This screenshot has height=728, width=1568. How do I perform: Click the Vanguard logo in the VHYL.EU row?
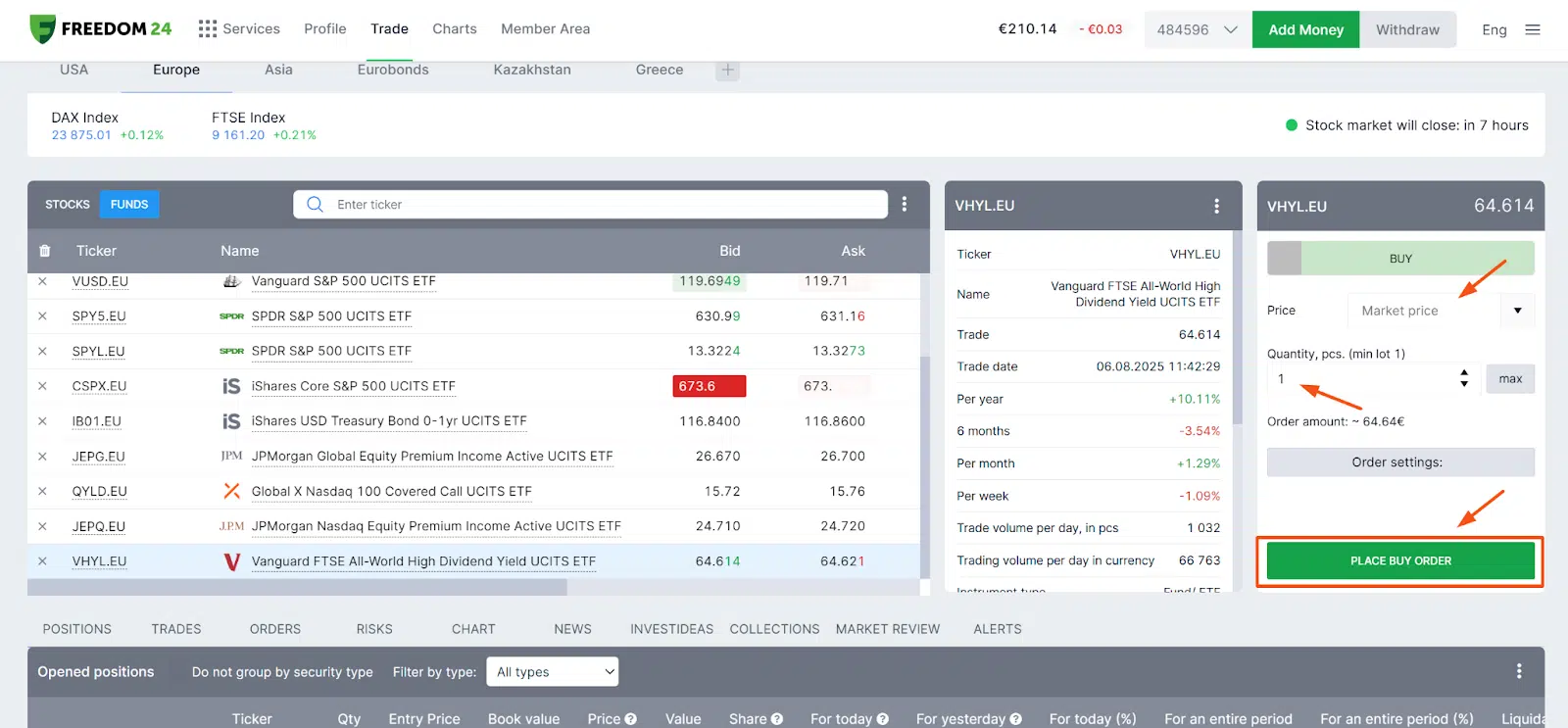coord(232,561)
